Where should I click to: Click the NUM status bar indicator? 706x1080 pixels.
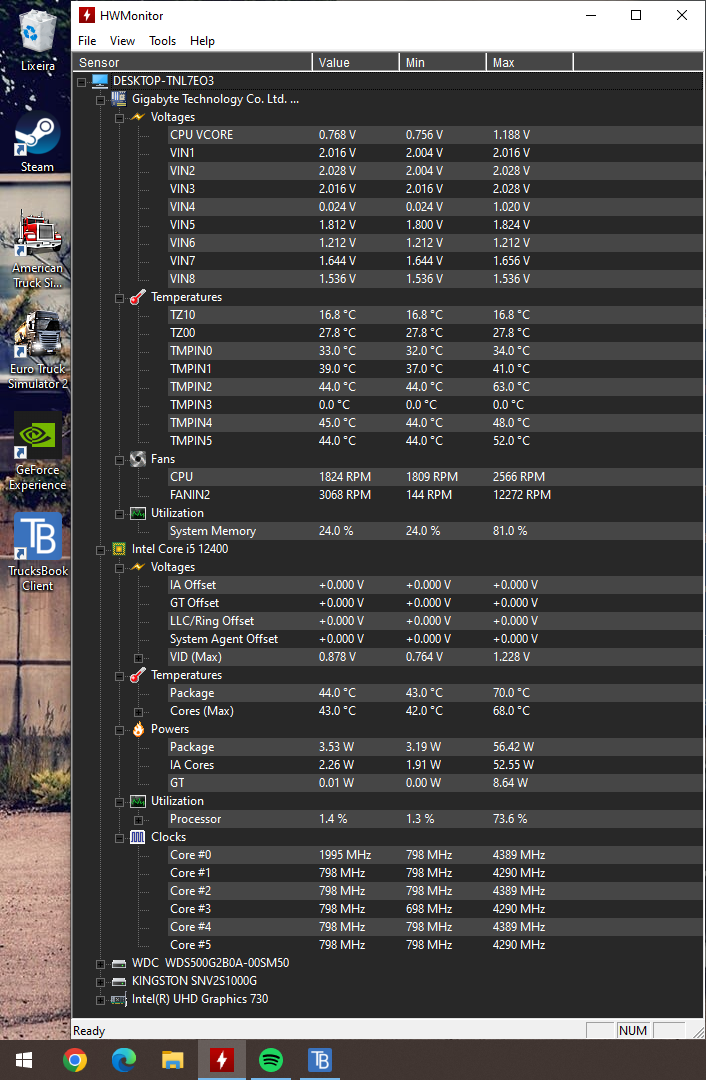coord(632,1030)
